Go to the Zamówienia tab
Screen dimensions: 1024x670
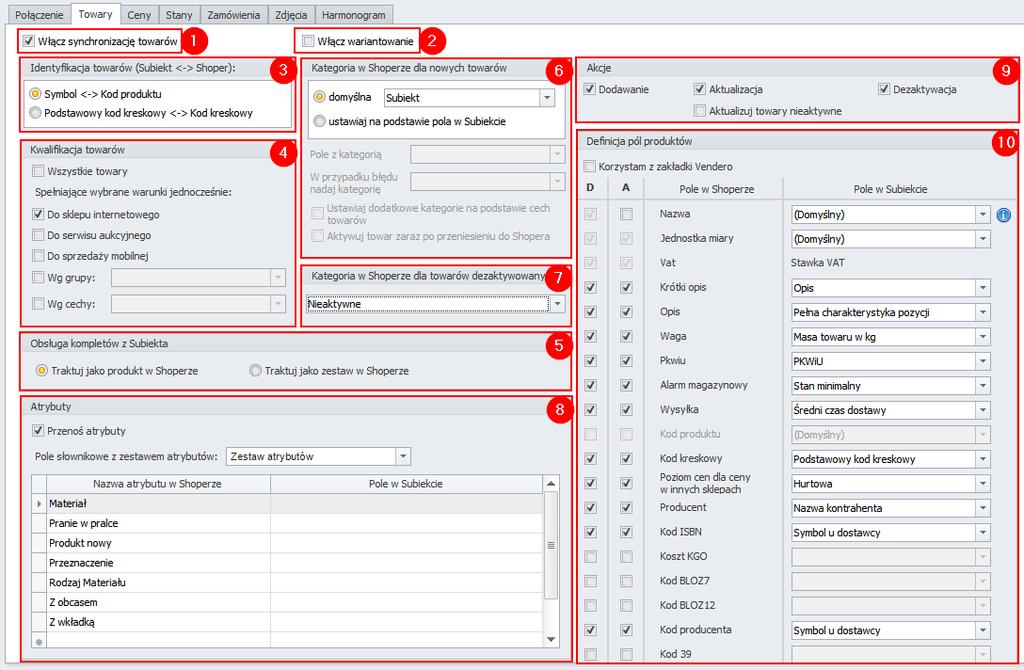234,14
